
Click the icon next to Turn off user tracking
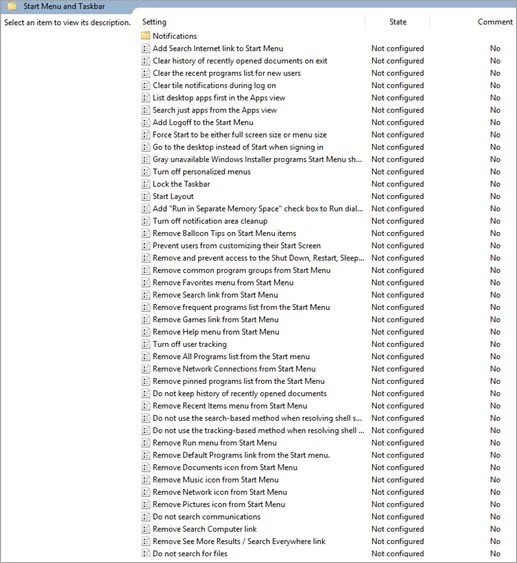pos(145,344)
